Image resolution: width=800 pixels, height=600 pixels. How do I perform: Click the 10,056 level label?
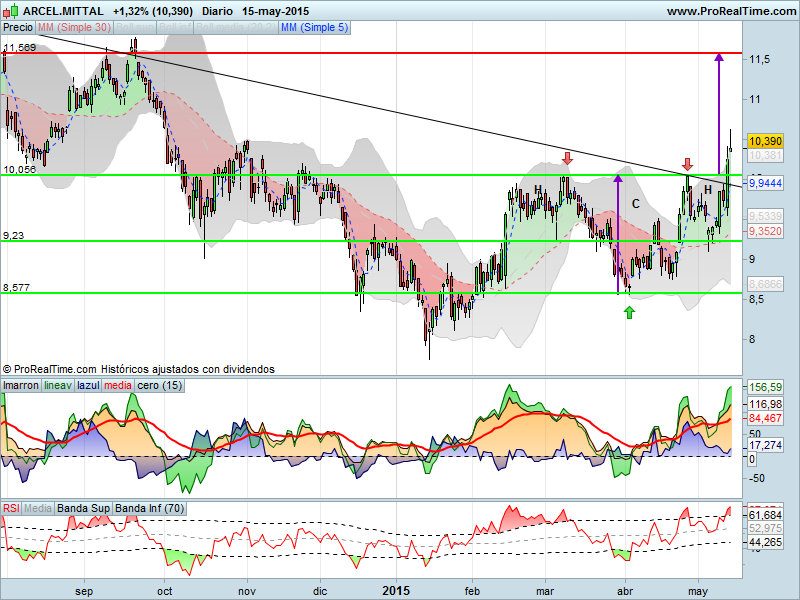[x=19, y=169]
